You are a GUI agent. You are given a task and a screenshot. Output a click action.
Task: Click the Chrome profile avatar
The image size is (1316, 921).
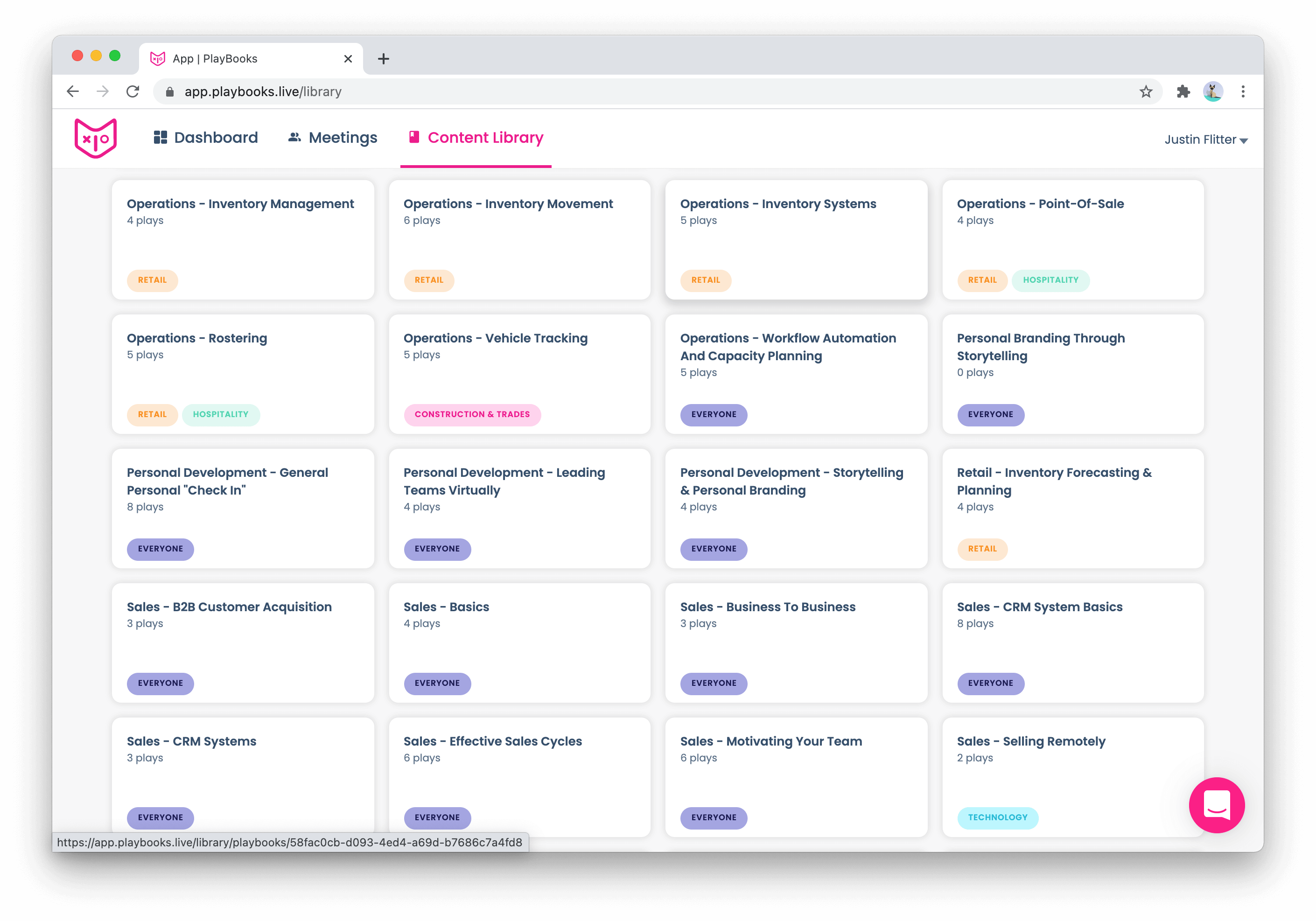coord(1213,92)
